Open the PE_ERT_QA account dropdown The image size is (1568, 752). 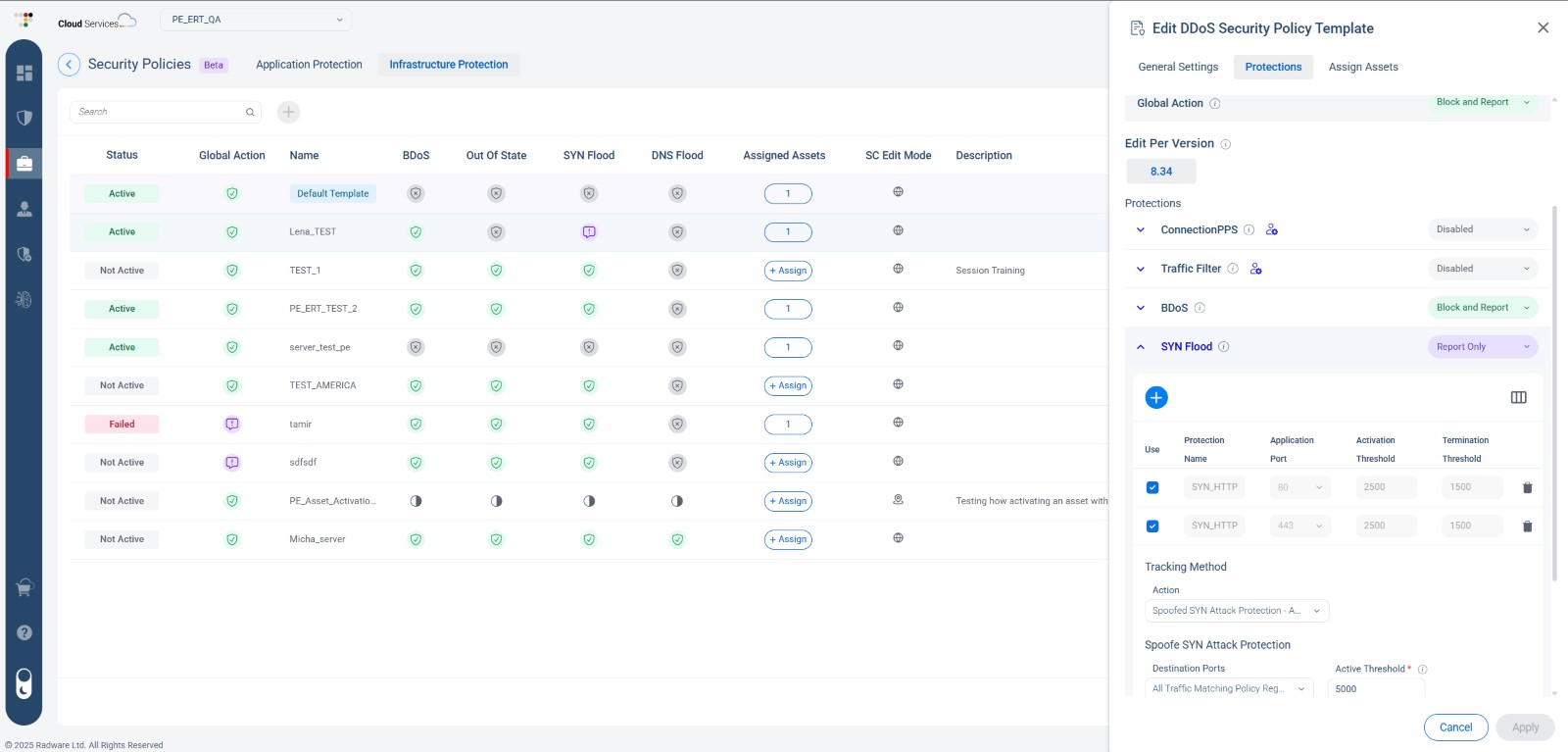[256, 20]
